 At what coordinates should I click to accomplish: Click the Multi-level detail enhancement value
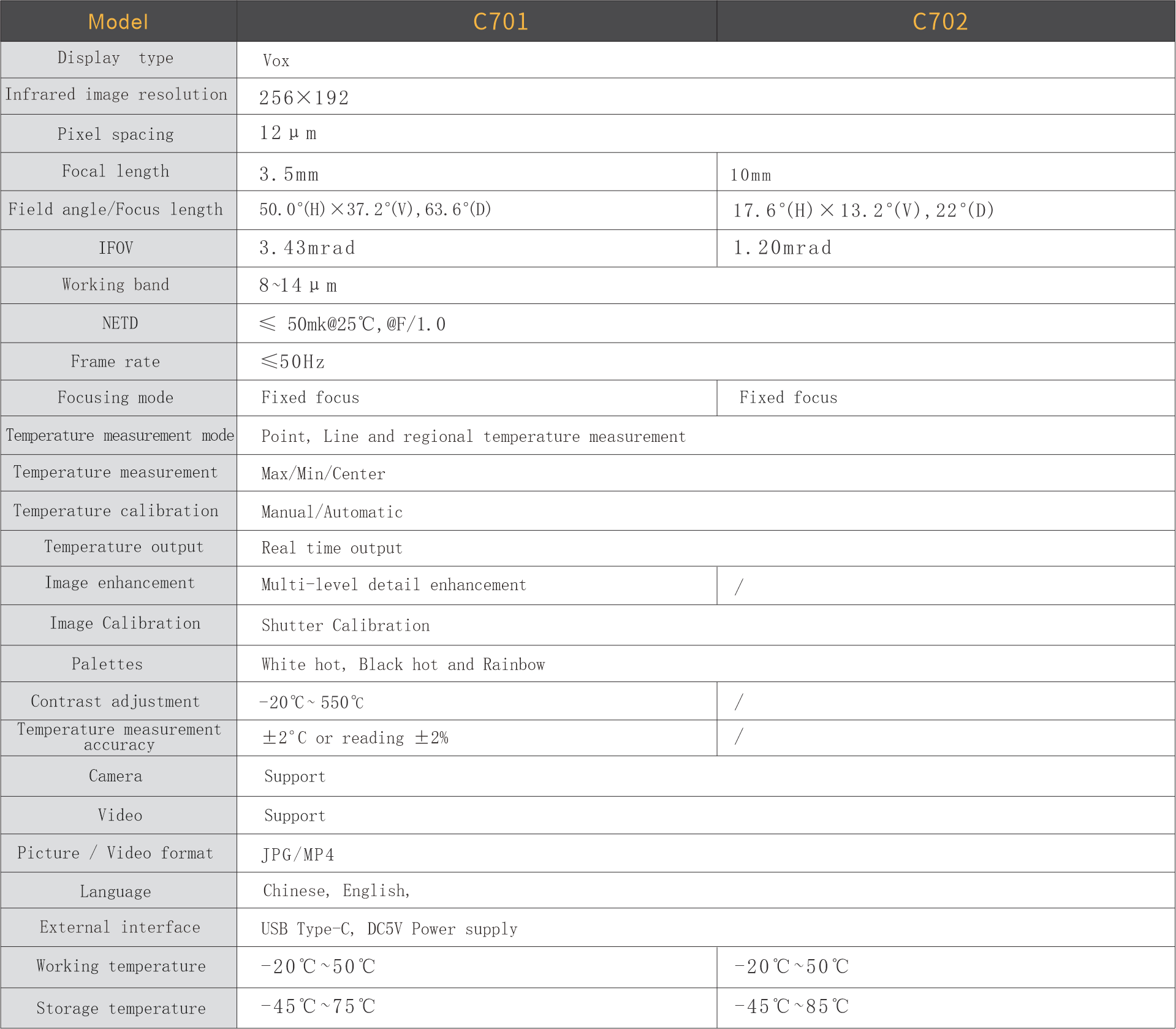pyautogui.click(x=393, y=585)
